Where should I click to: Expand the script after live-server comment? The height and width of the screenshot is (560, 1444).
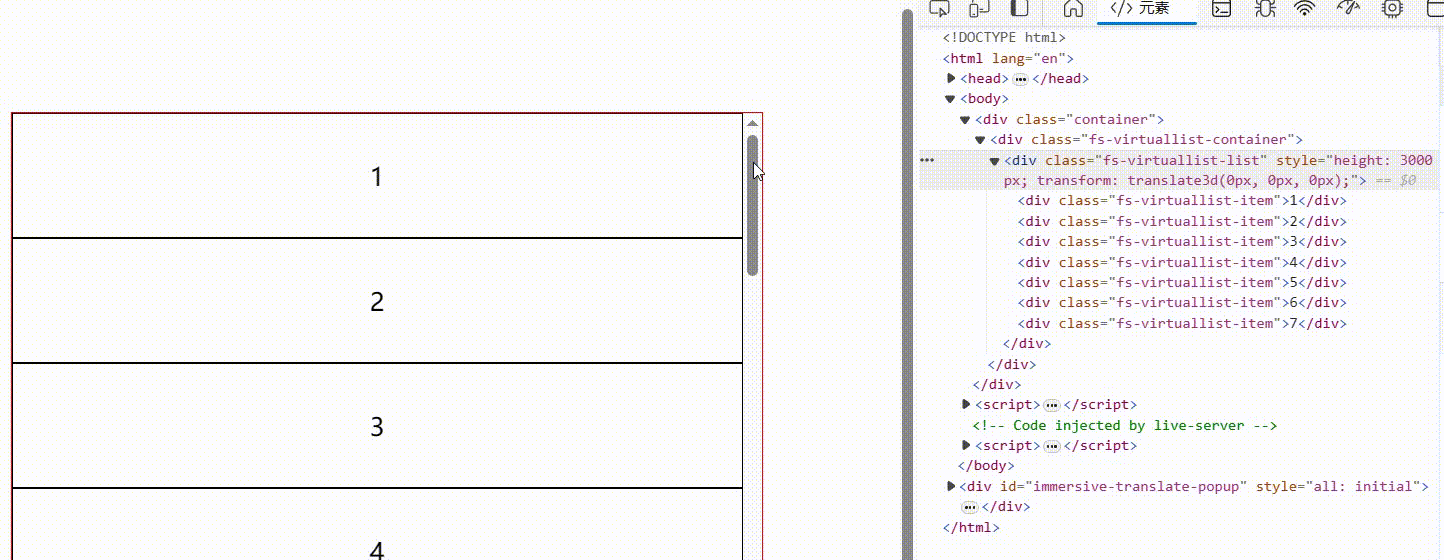coord(966,445)
